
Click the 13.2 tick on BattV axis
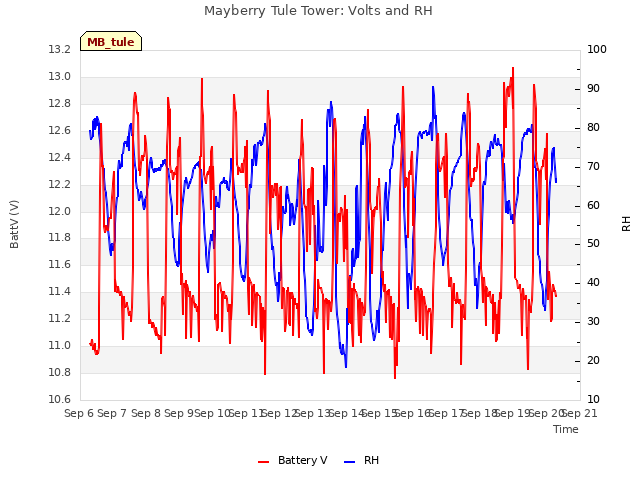[60, 50]
